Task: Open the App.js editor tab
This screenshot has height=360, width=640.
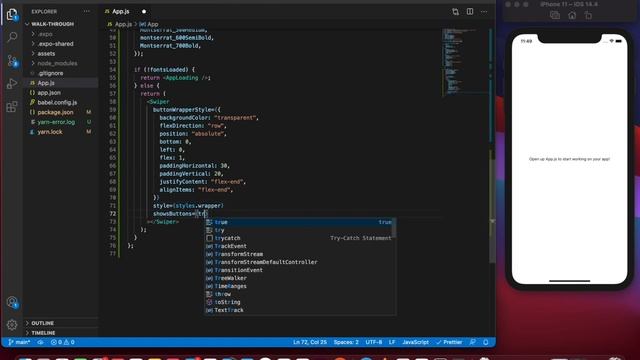Action: 121,11
